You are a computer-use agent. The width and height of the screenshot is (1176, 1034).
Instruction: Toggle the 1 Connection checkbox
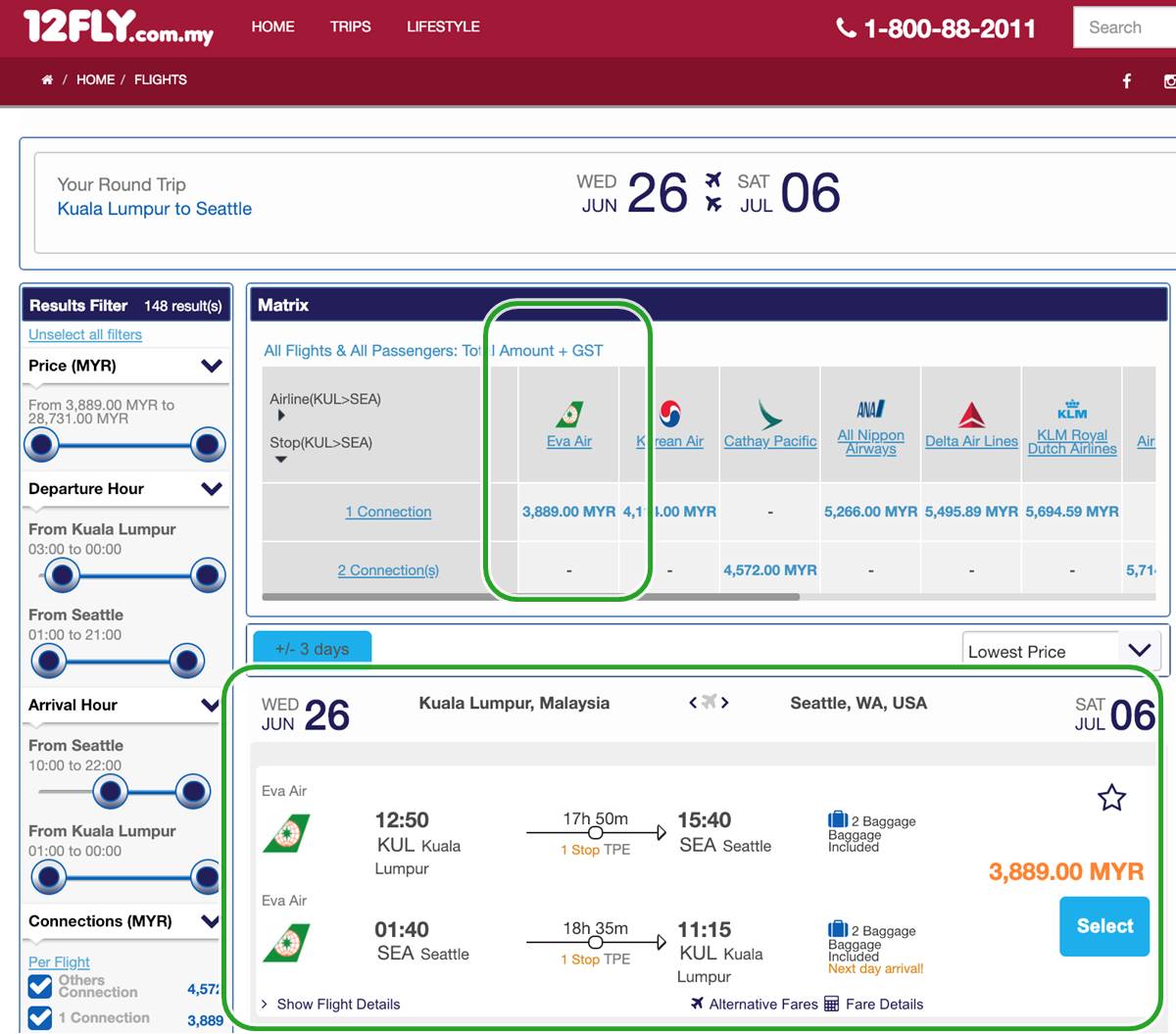click(40, 1017)
